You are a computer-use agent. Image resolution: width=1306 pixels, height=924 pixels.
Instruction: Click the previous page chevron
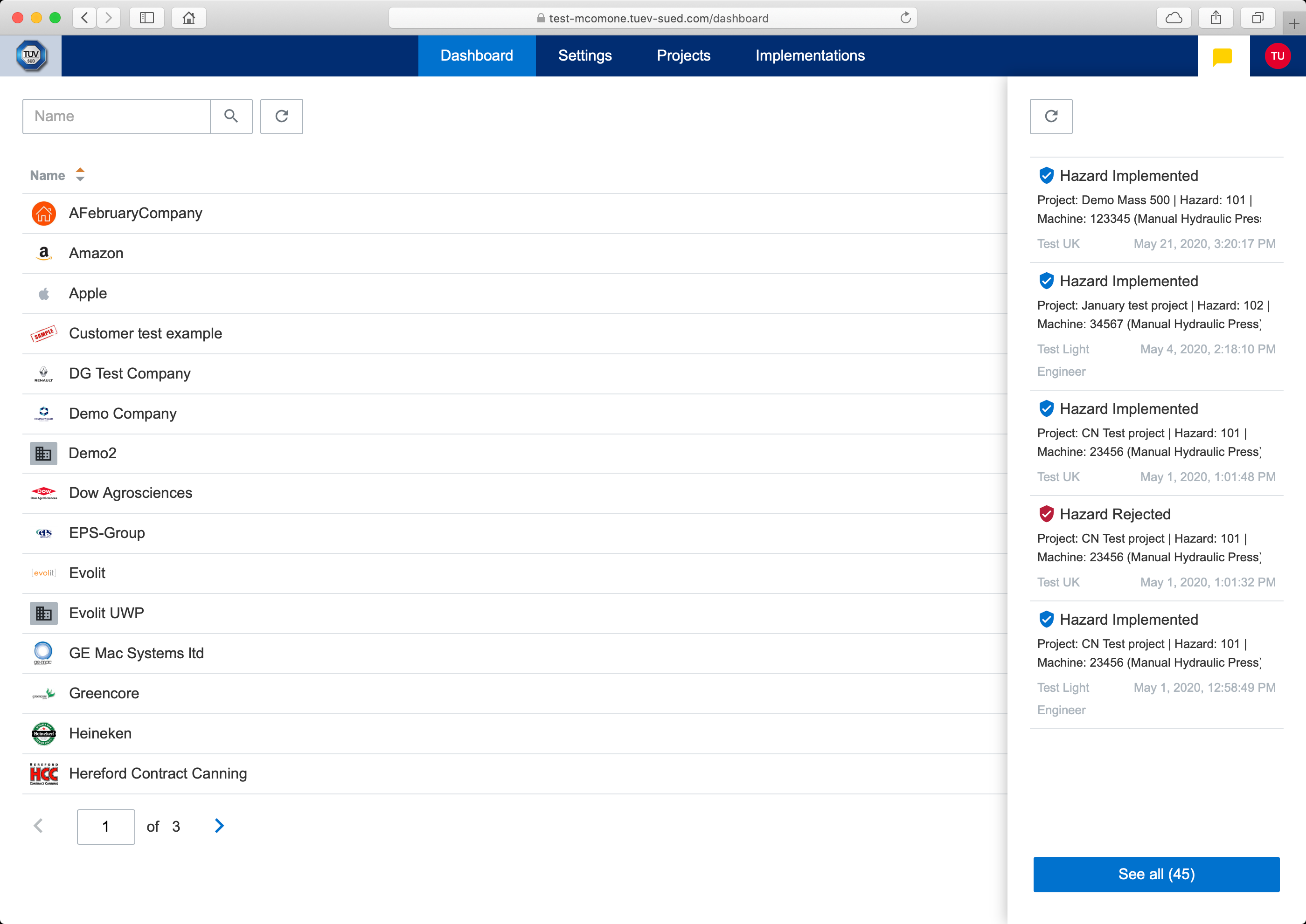[x=38, y=826]
